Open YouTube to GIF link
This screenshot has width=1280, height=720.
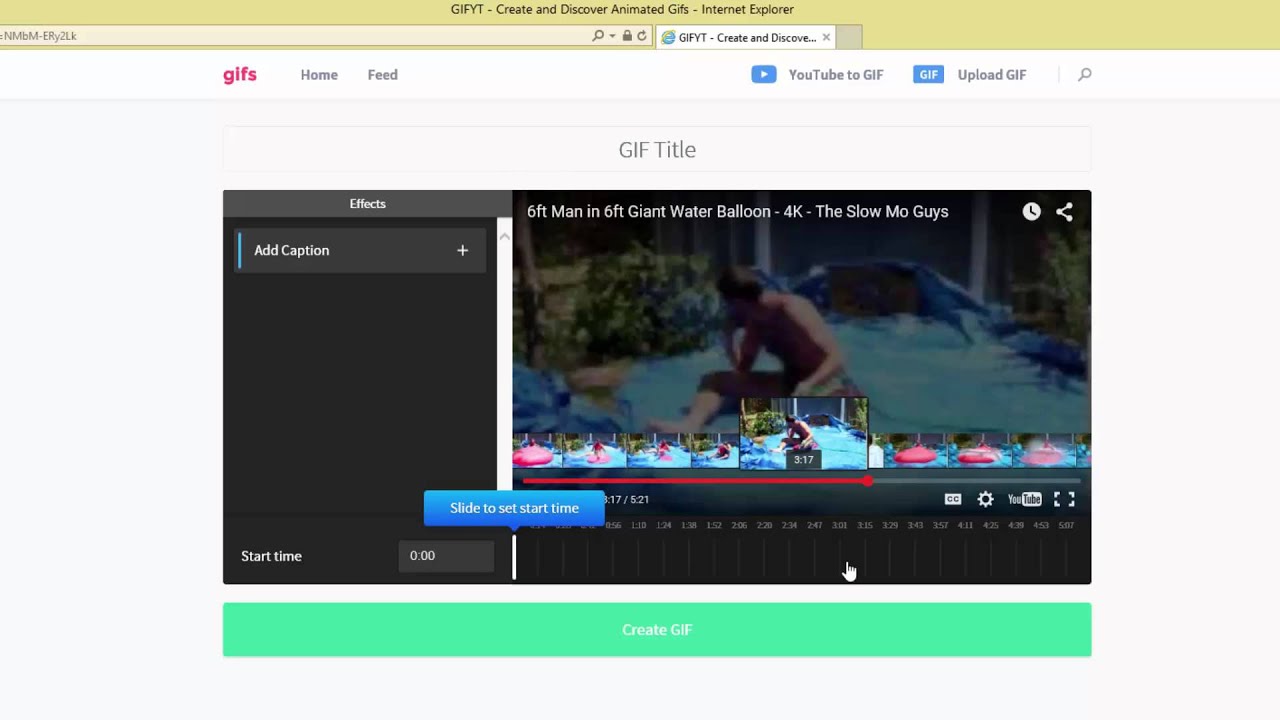pyautogui.click(x=835, y=75)
